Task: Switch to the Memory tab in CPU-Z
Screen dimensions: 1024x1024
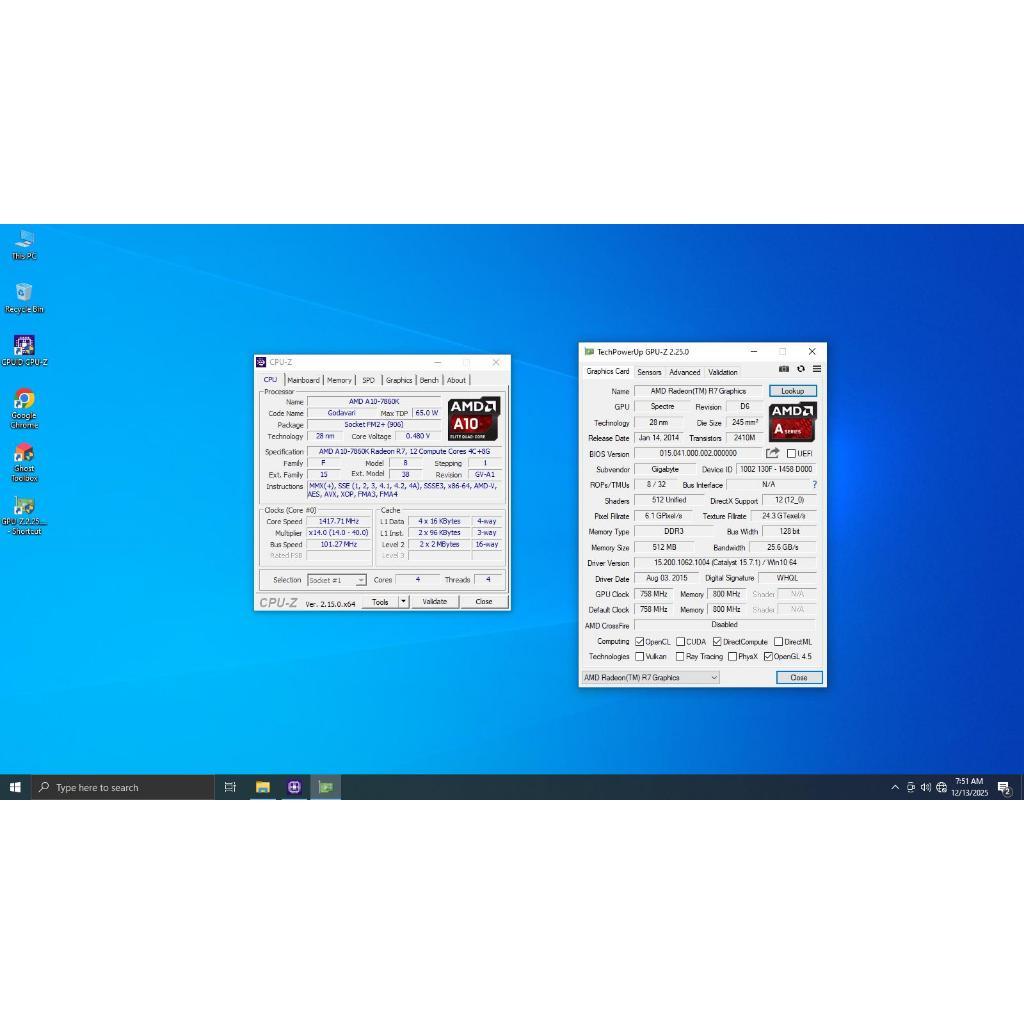Action: tap(339, 380)
